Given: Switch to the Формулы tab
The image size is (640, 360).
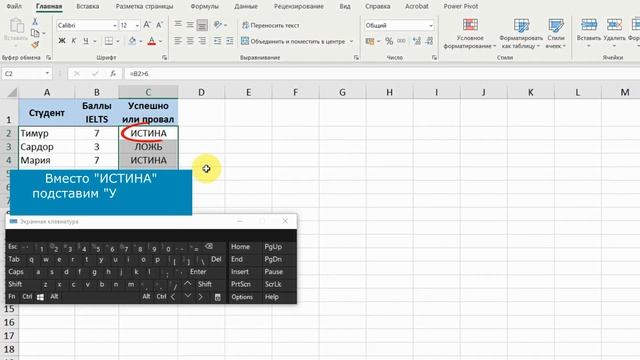Looking at the screenshot, I should pyautogui.click(x=204, y=6).
